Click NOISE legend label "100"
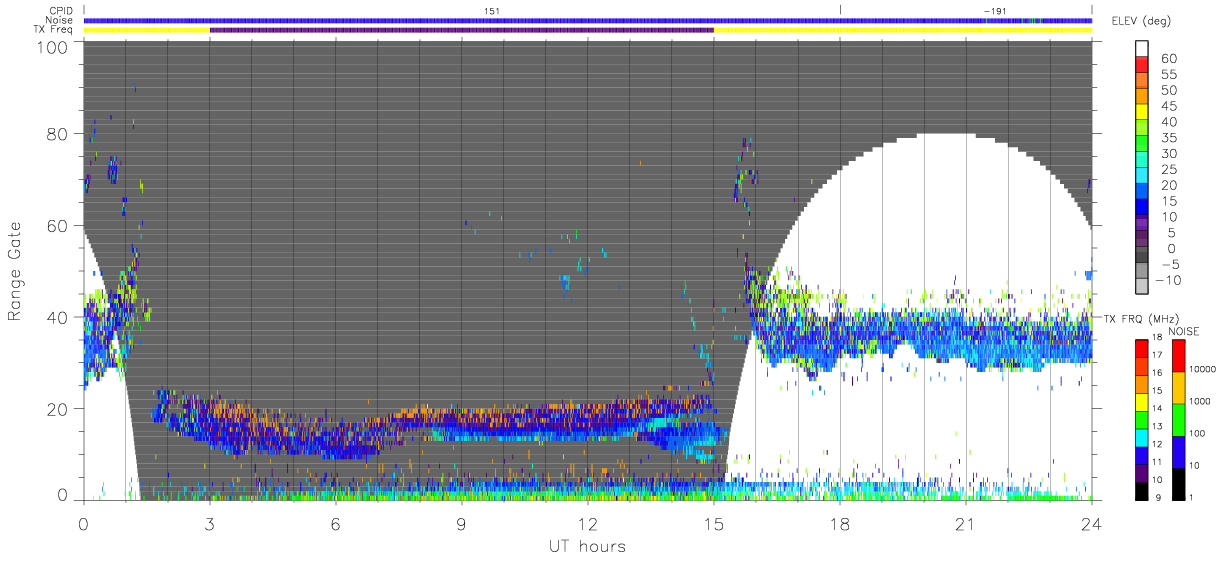 pos(1198,435)
